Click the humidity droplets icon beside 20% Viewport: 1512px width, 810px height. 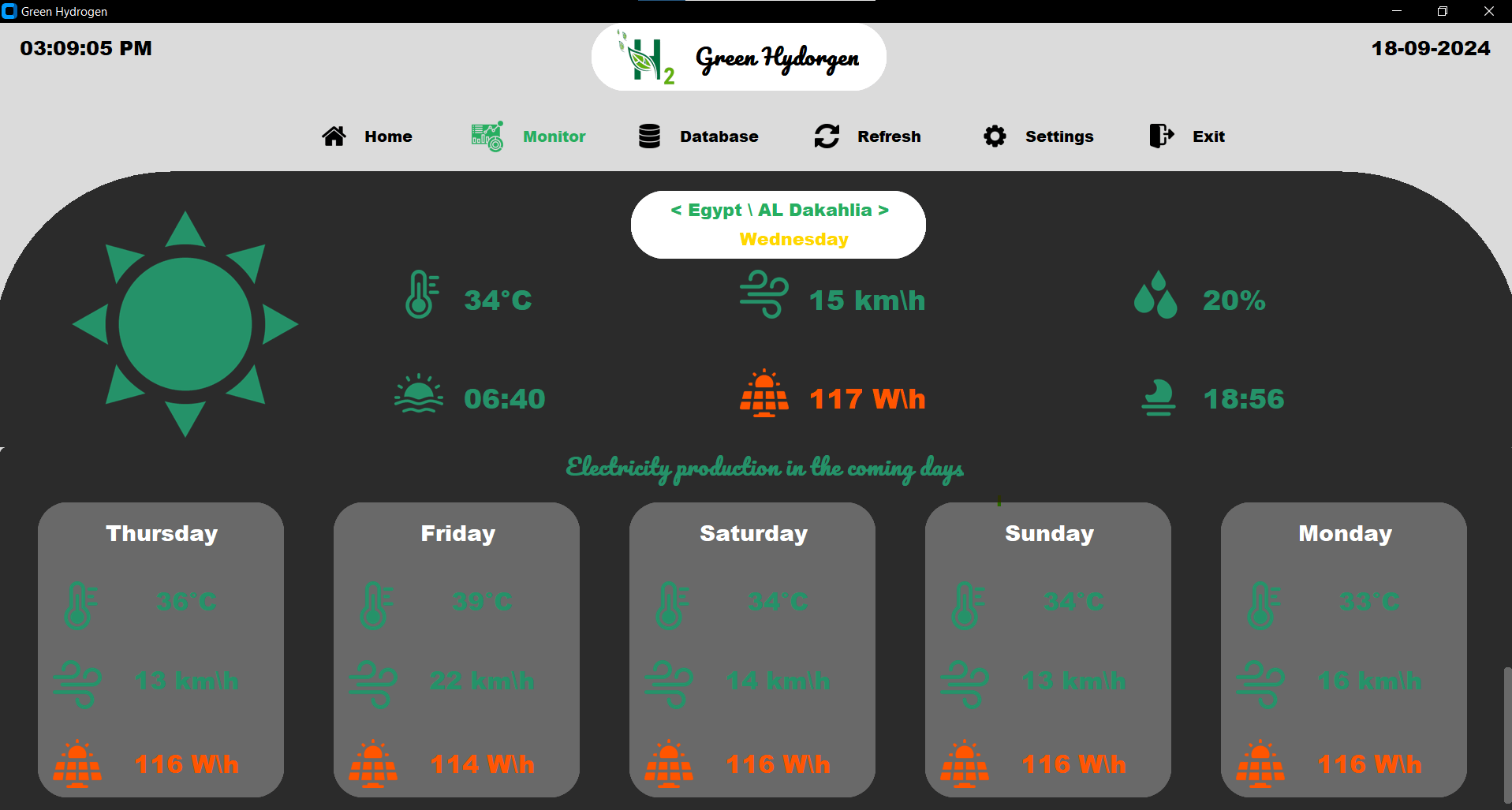[1155, 295]
